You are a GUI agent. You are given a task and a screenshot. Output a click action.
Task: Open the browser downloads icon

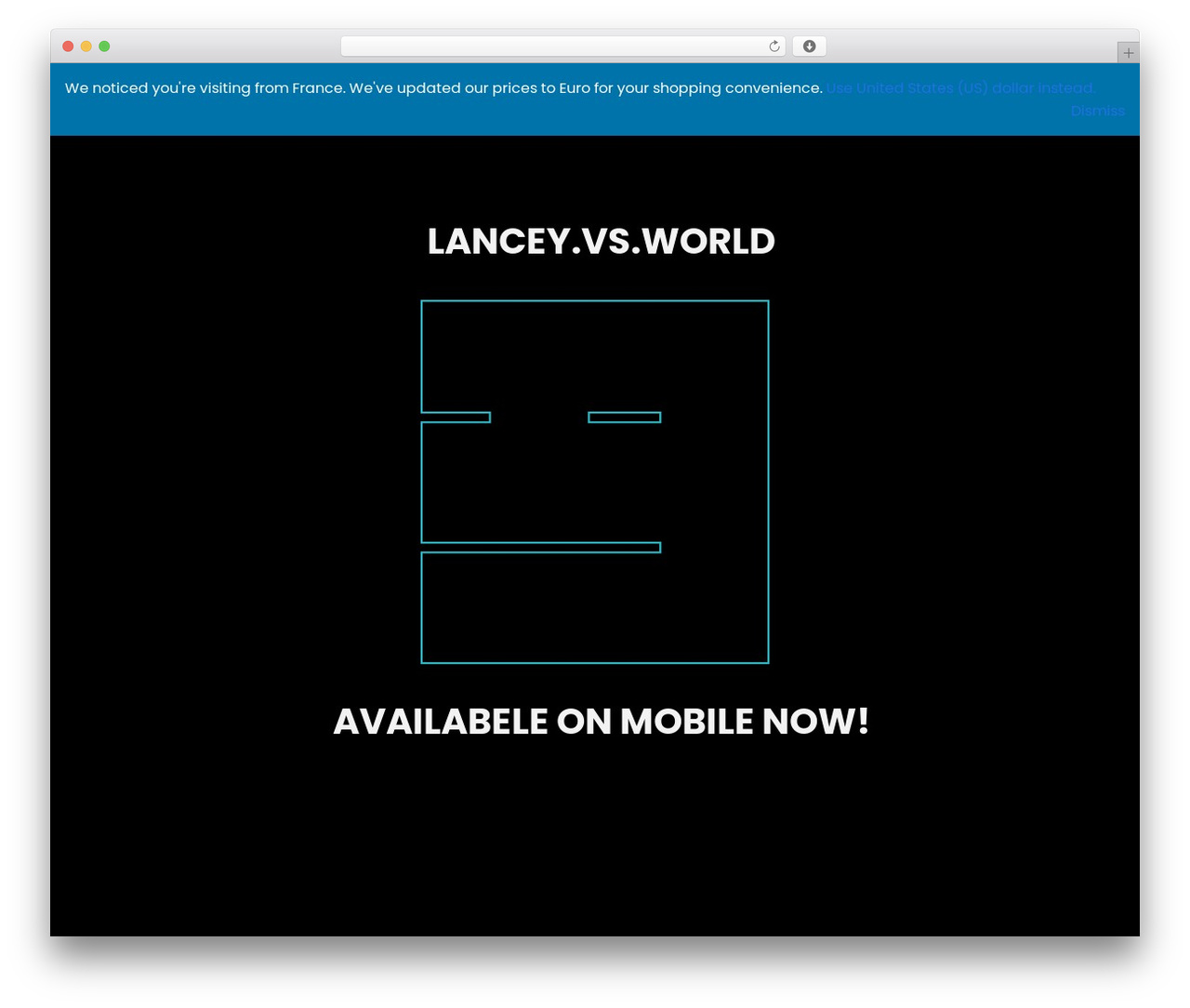point(809,46)
